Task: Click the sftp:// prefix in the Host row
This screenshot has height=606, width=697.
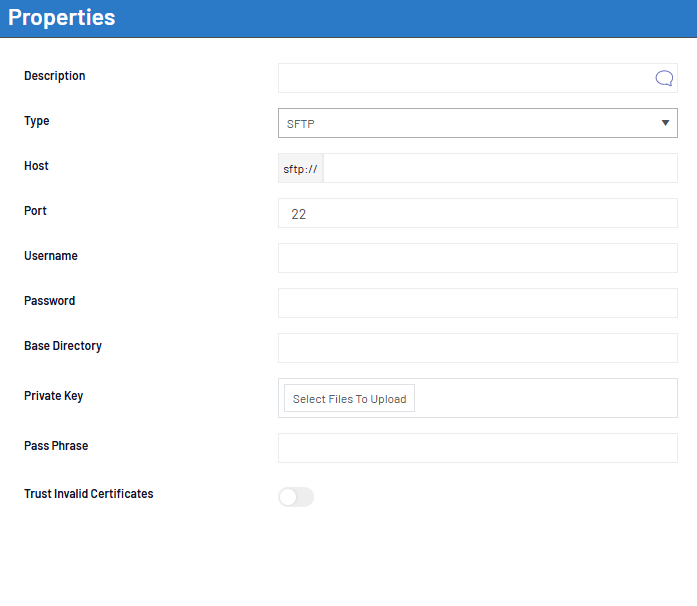Action: pos(300,169)
